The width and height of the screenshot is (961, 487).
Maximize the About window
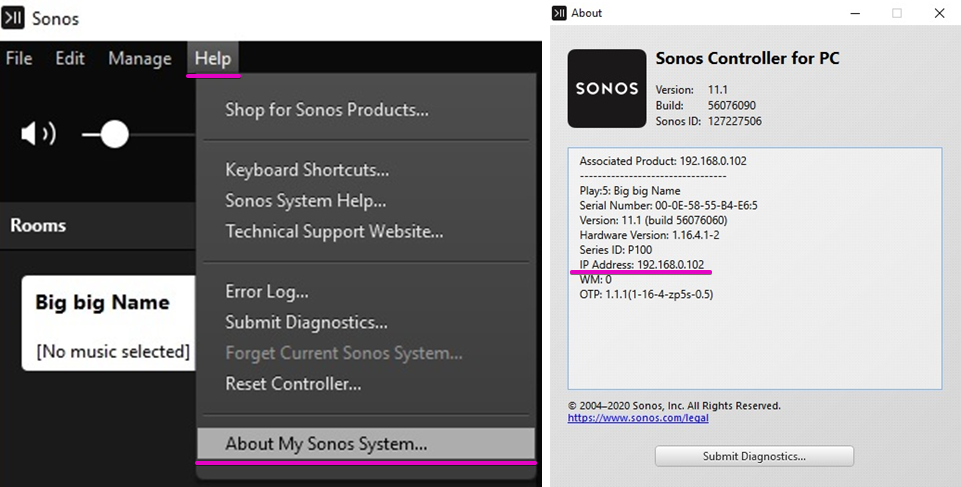[897, 13]
